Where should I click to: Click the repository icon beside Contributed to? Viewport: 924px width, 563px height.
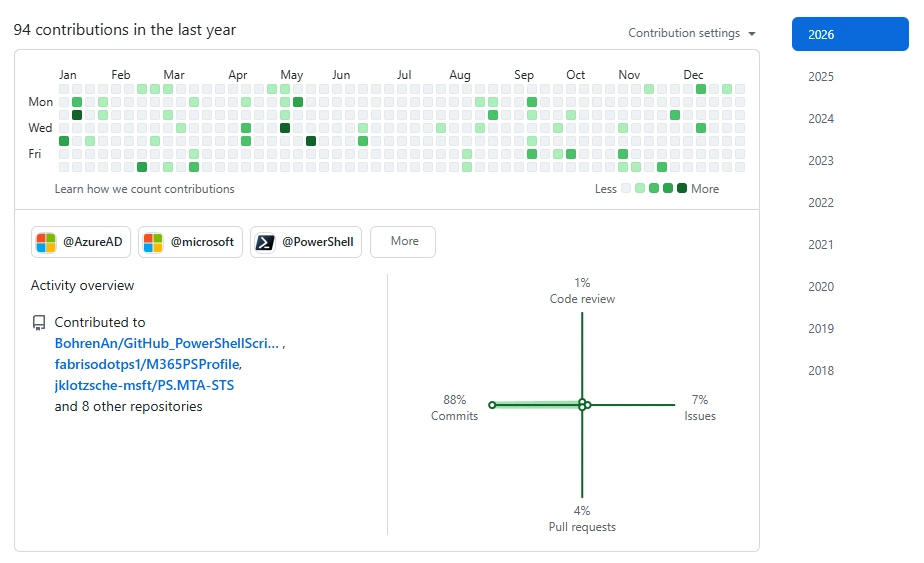point(39,323)
